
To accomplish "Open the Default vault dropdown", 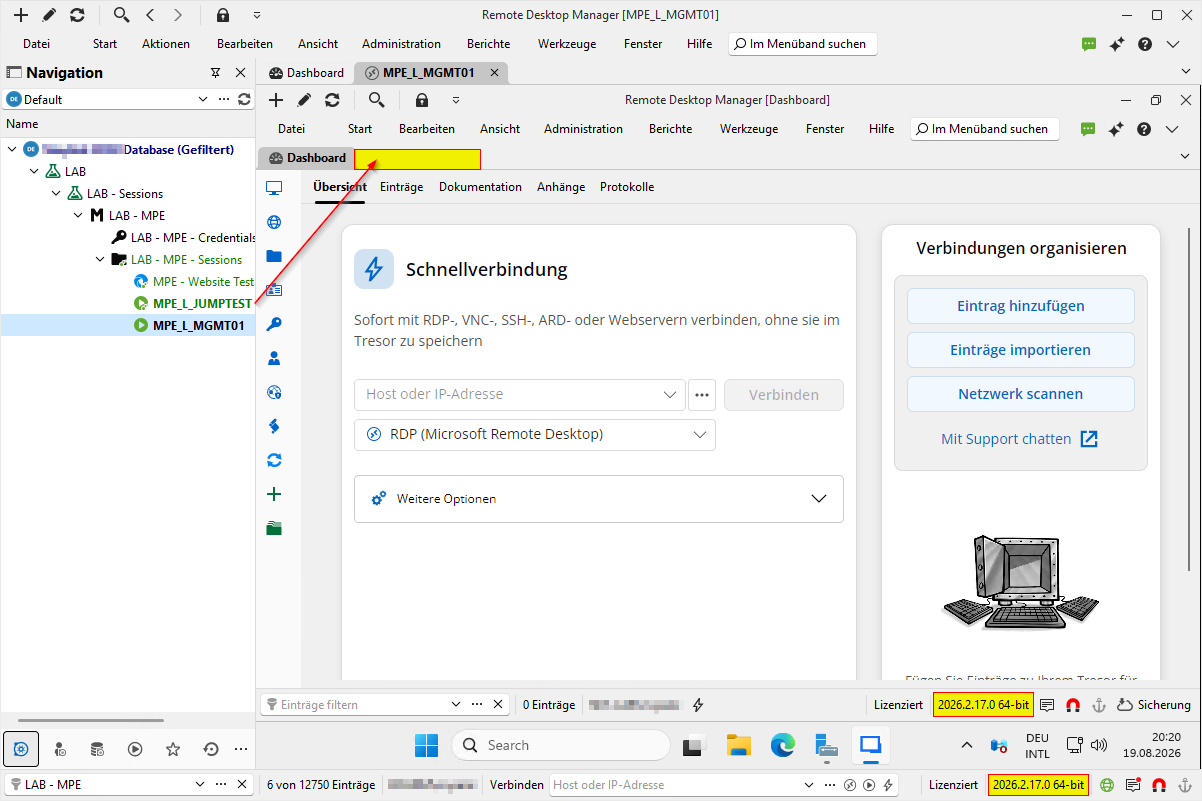I will click(108, 99).
